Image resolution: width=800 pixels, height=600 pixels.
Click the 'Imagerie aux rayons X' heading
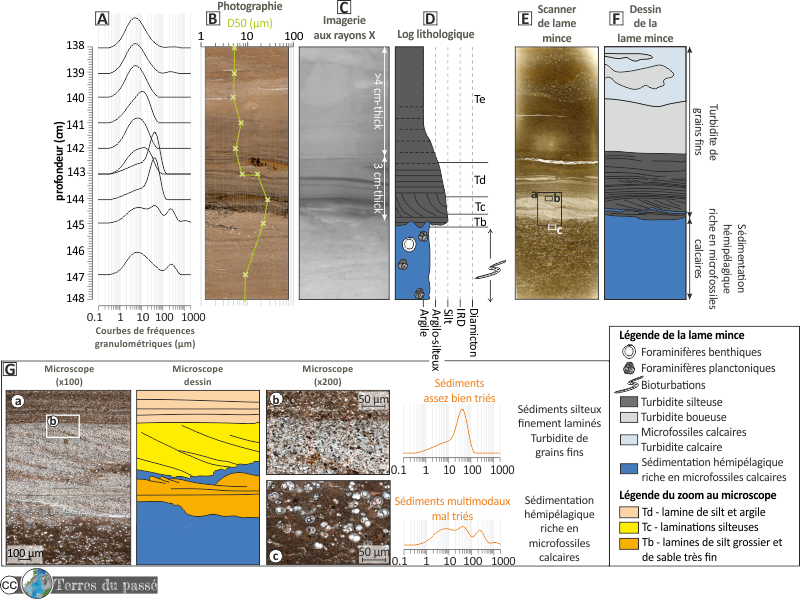pos(344,28)
